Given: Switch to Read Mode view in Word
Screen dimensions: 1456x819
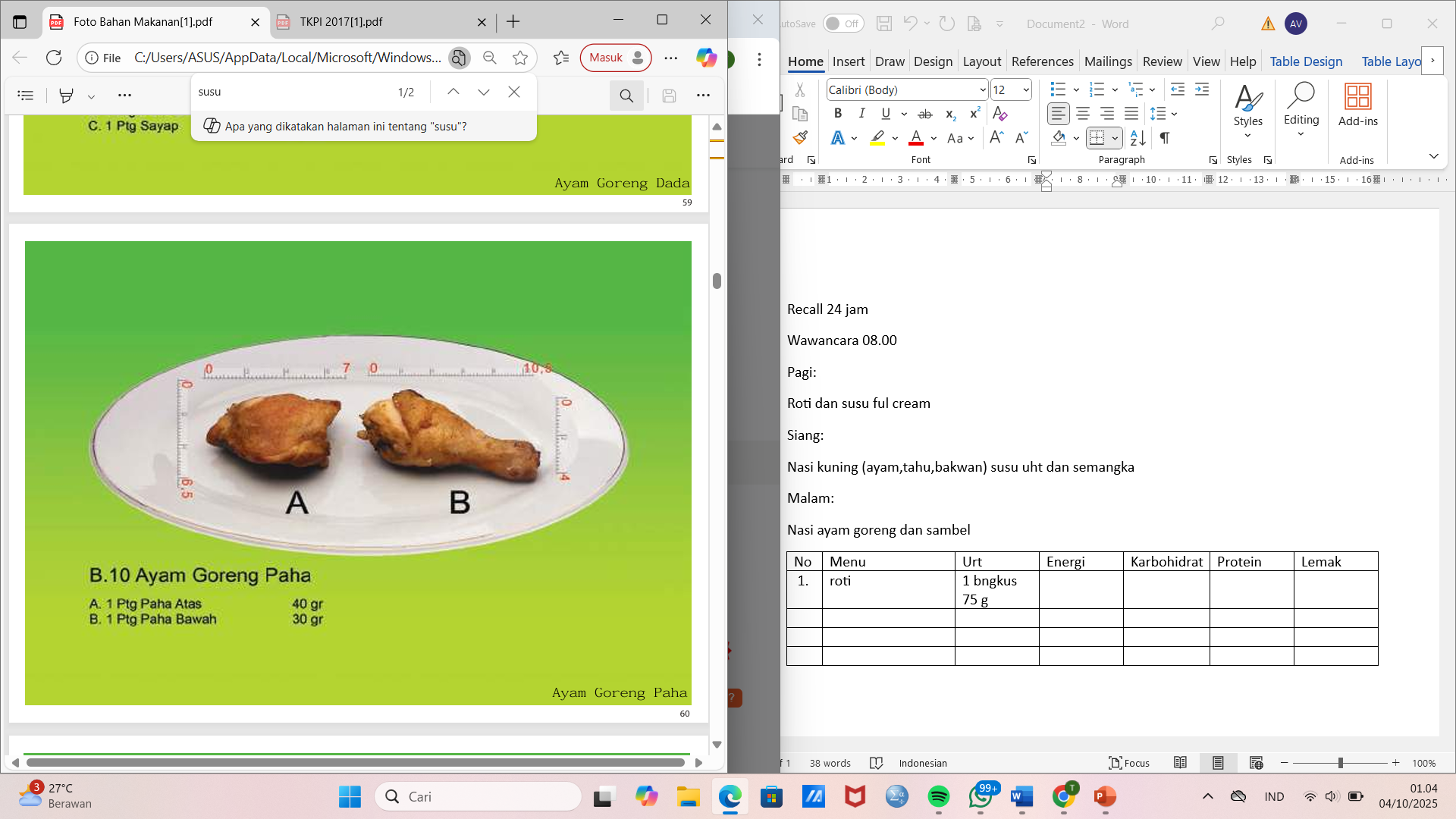Looking at the screenshot, I should tap(1181, 763).
